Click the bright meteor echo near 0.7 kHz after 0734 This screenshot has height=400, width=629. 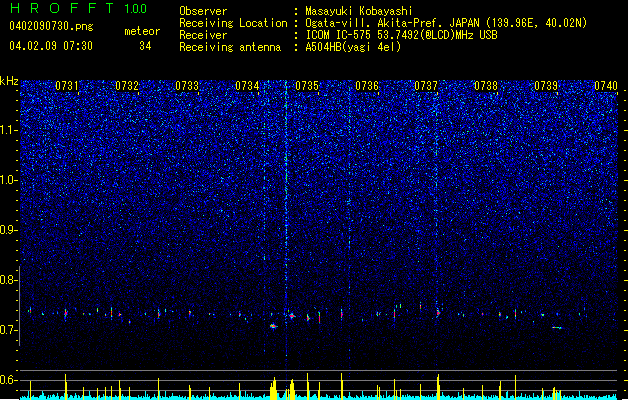click(x=273, y=326)
